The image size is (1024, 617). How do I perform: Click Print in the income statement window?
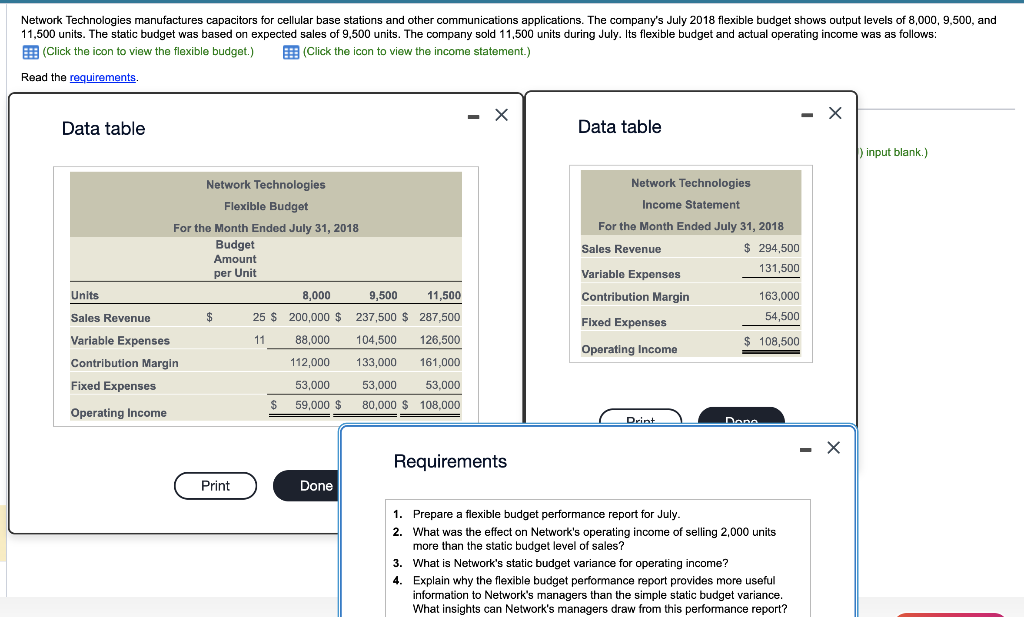(x=640, y=420)
